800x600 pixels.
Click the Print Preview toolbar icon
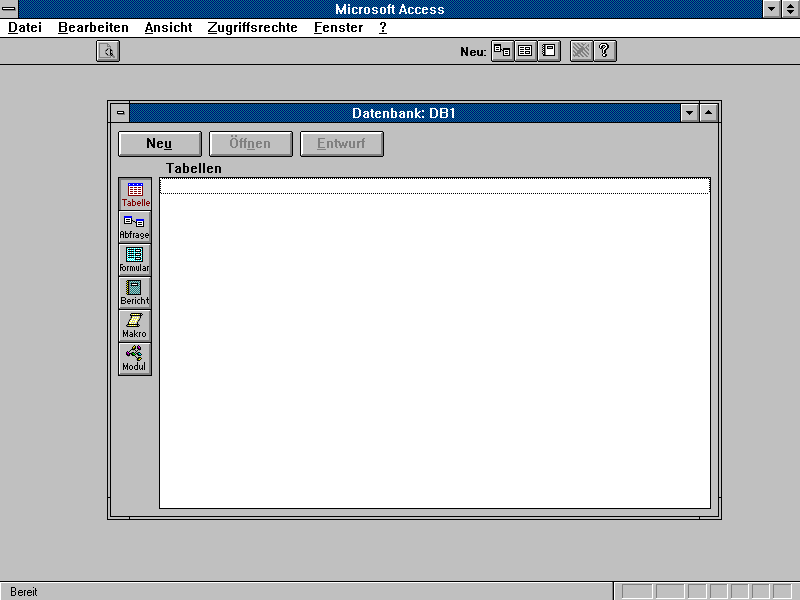tap(108, 51)
